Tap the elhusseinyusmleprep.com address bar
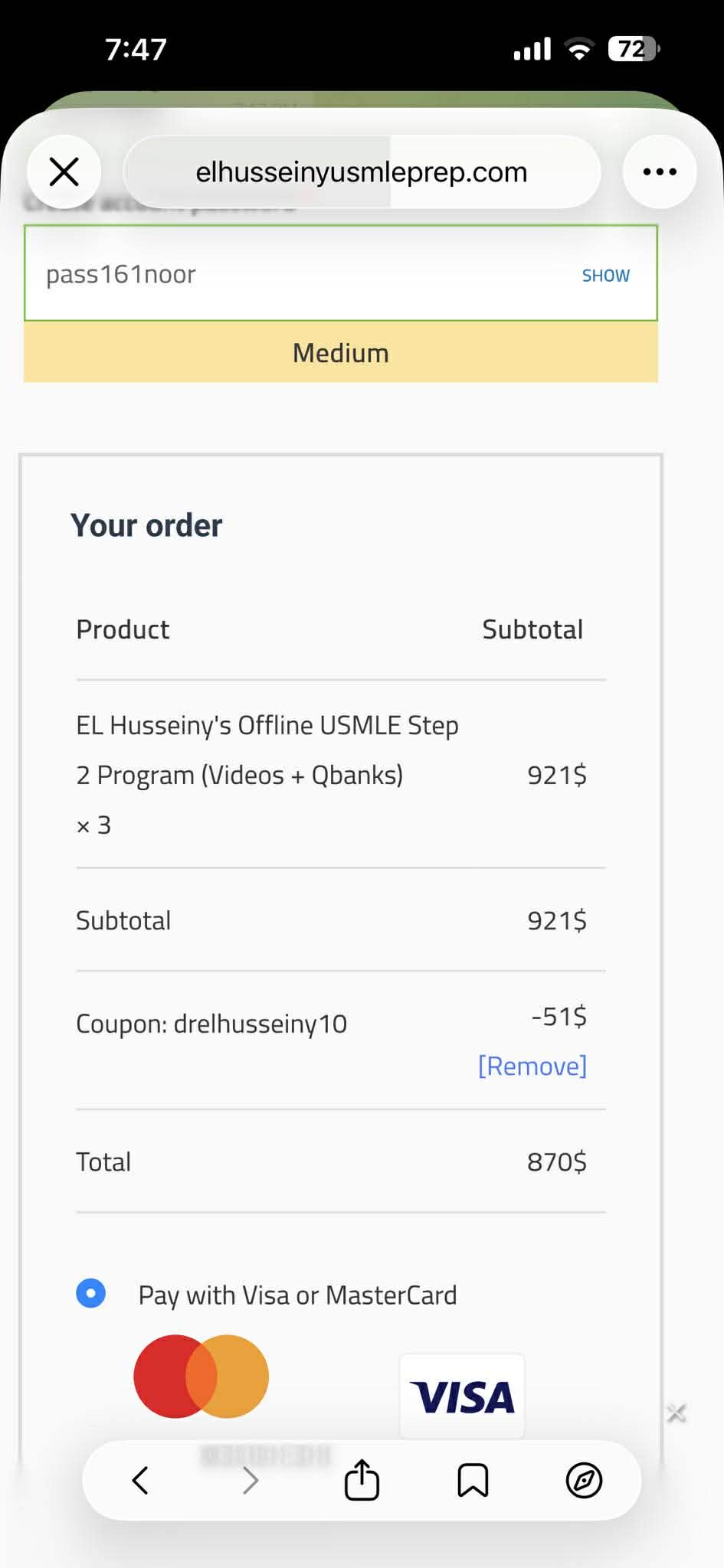Screen dimensions: 724x1568 pyautogui.click(x=362, y=171)
